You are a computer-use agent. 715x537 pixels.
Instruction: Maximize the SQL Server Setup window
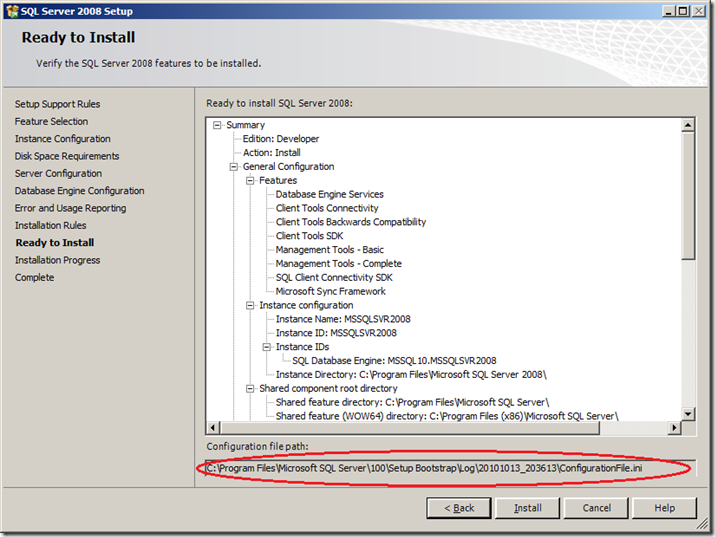pos(683,11)
